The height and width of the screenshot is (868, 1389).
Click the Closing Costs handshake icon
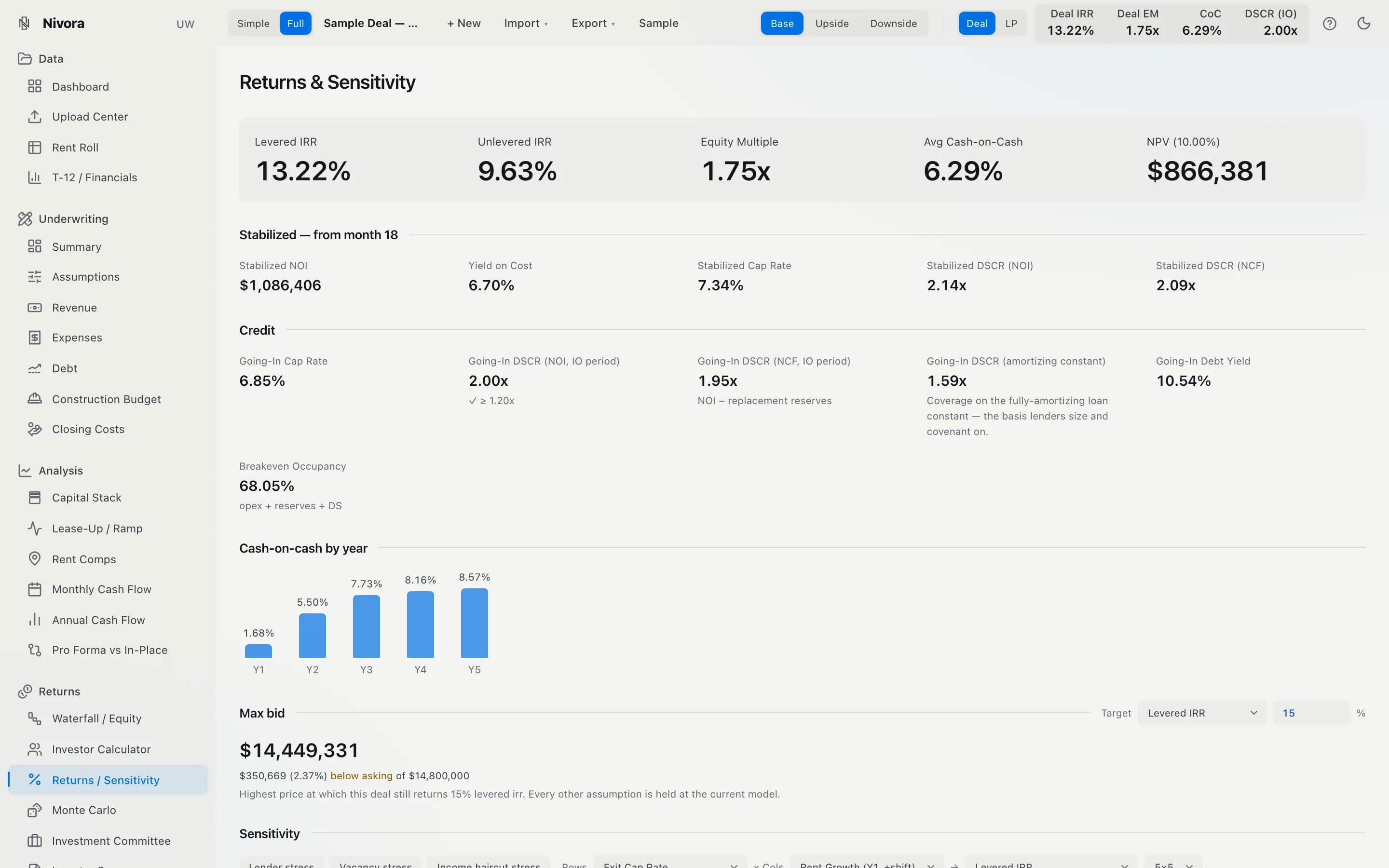[34, 429]
